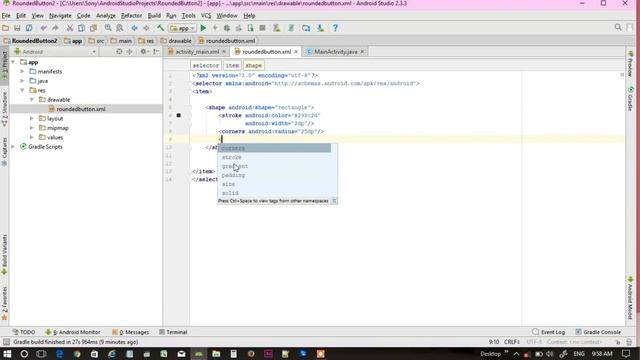Click the Paste toolbar icon
640x360 pixels.
(x=93, y=28)
